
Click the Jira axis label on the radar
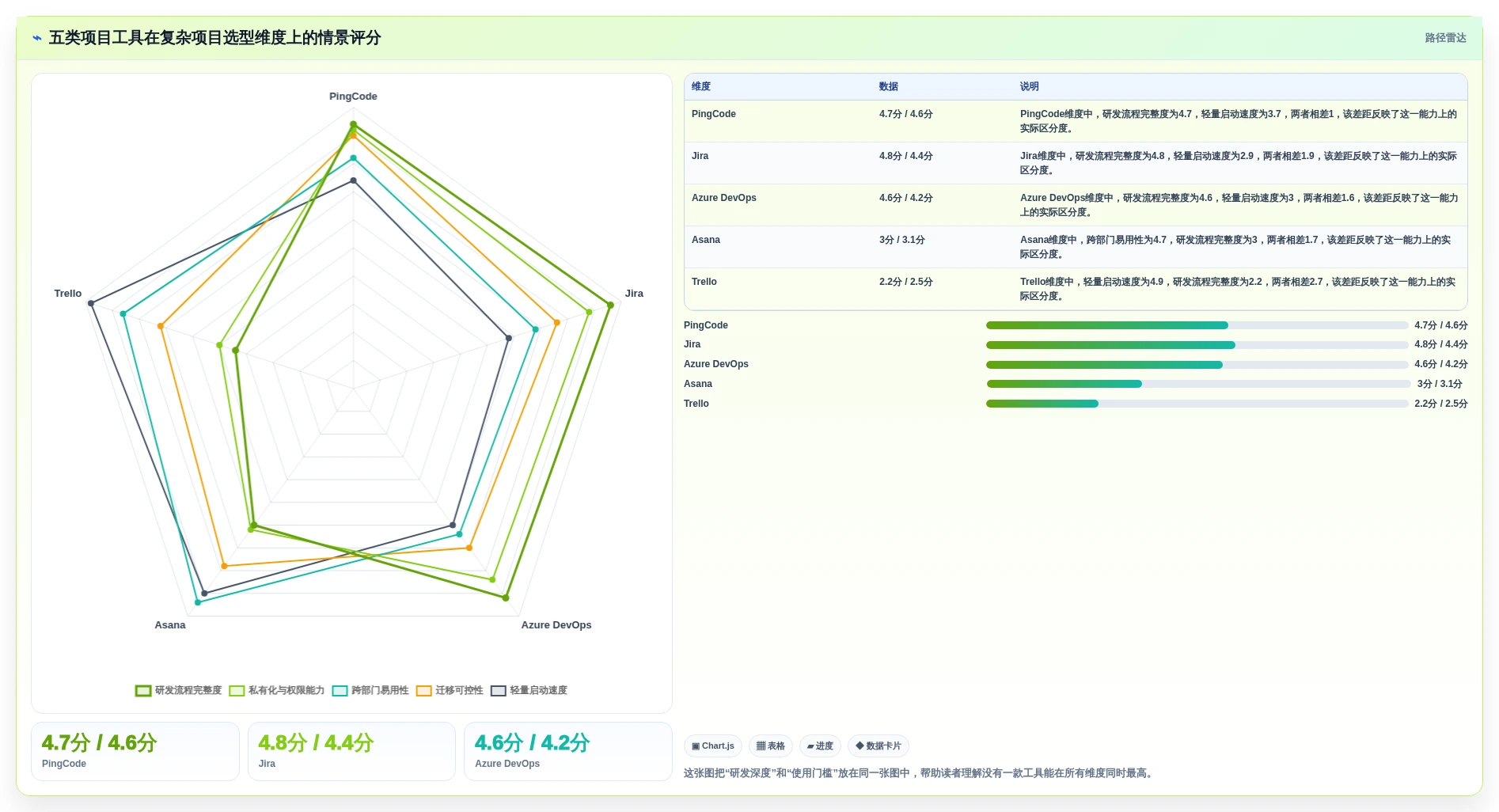click(x=634, y=294)
